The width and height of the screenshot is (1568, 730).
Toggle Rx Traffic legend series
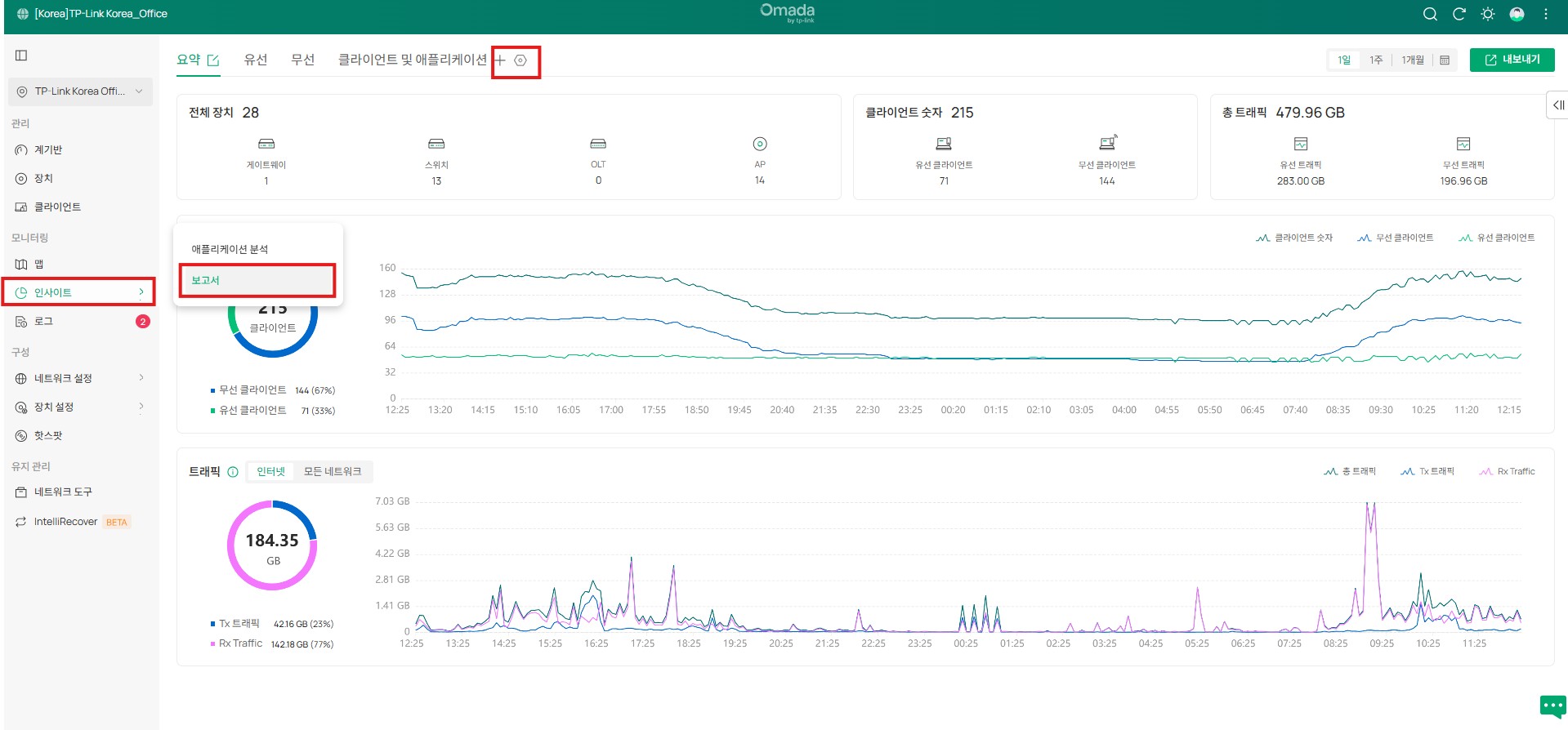tap(1508, 471)
